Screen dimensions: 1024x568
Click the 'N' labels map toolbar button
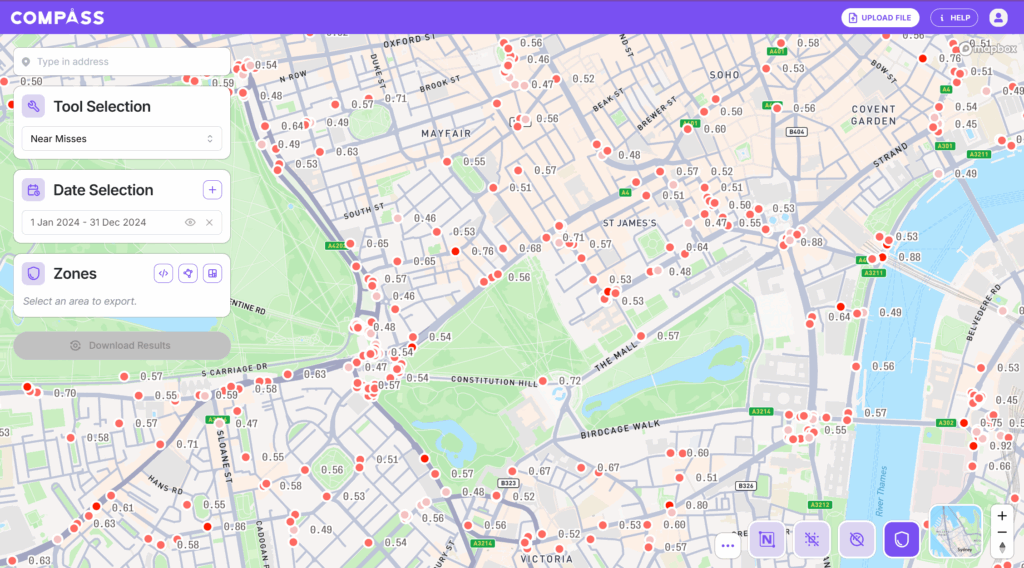coord(766,540)
